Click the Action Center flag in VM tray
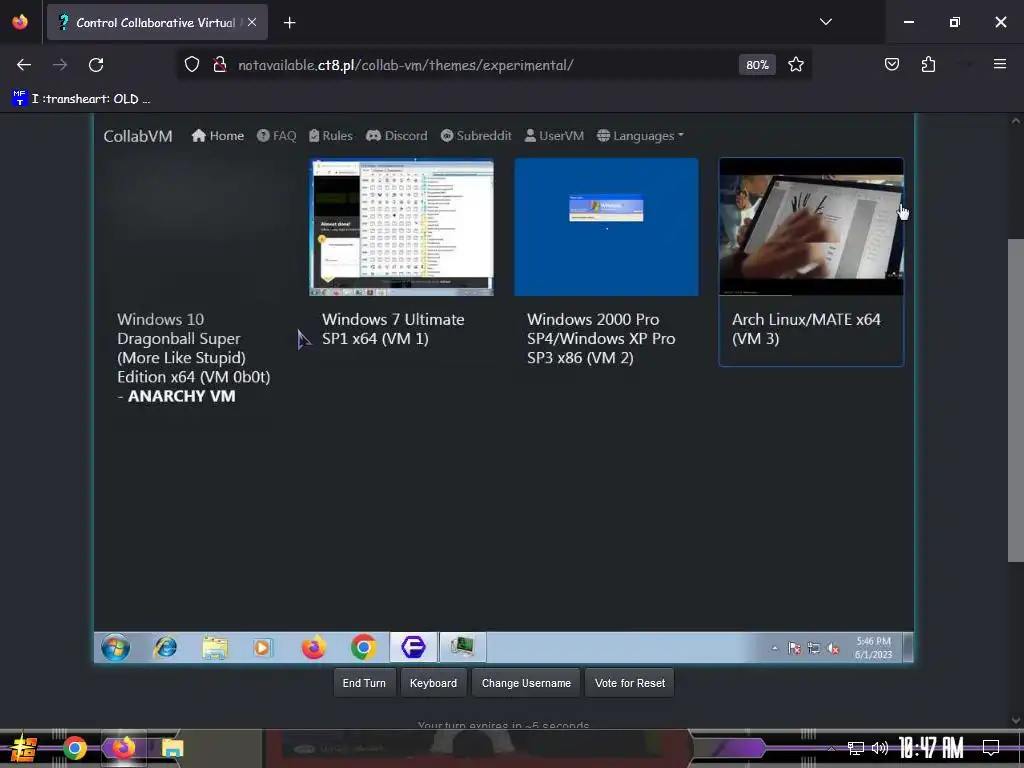 794,648
